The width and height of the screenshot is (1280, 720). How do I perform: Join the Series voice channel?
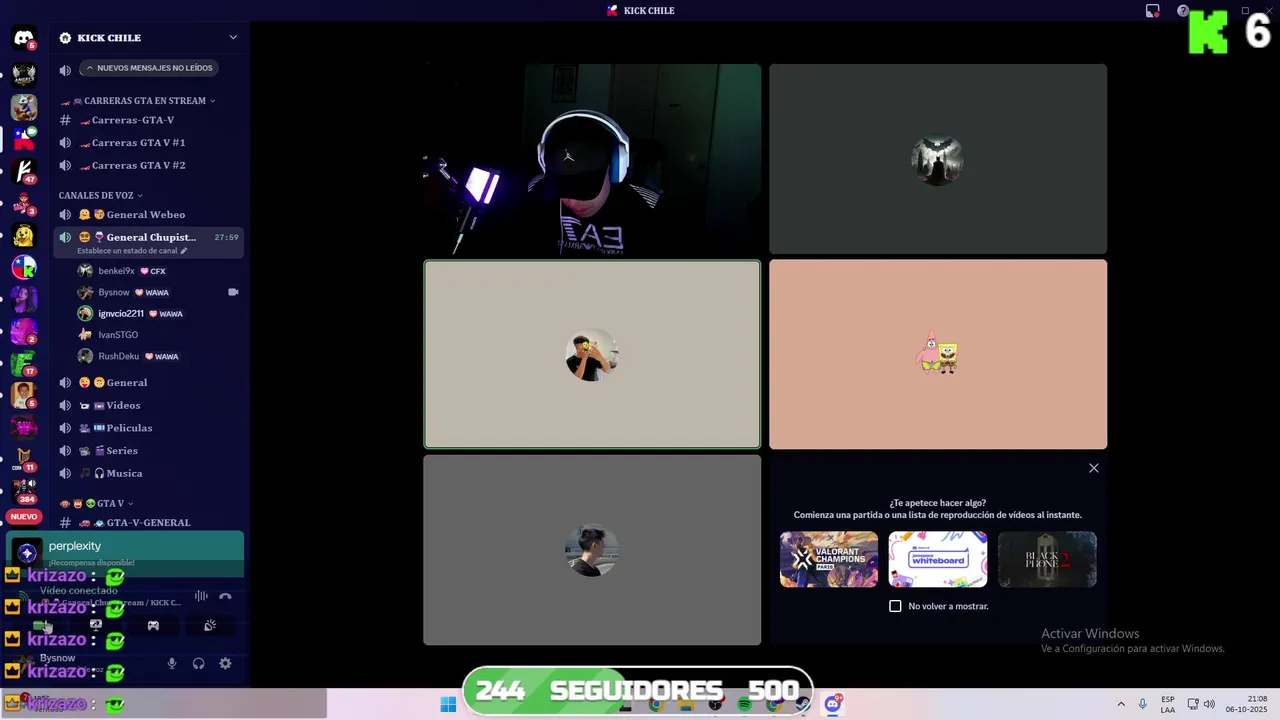[148, 451]
